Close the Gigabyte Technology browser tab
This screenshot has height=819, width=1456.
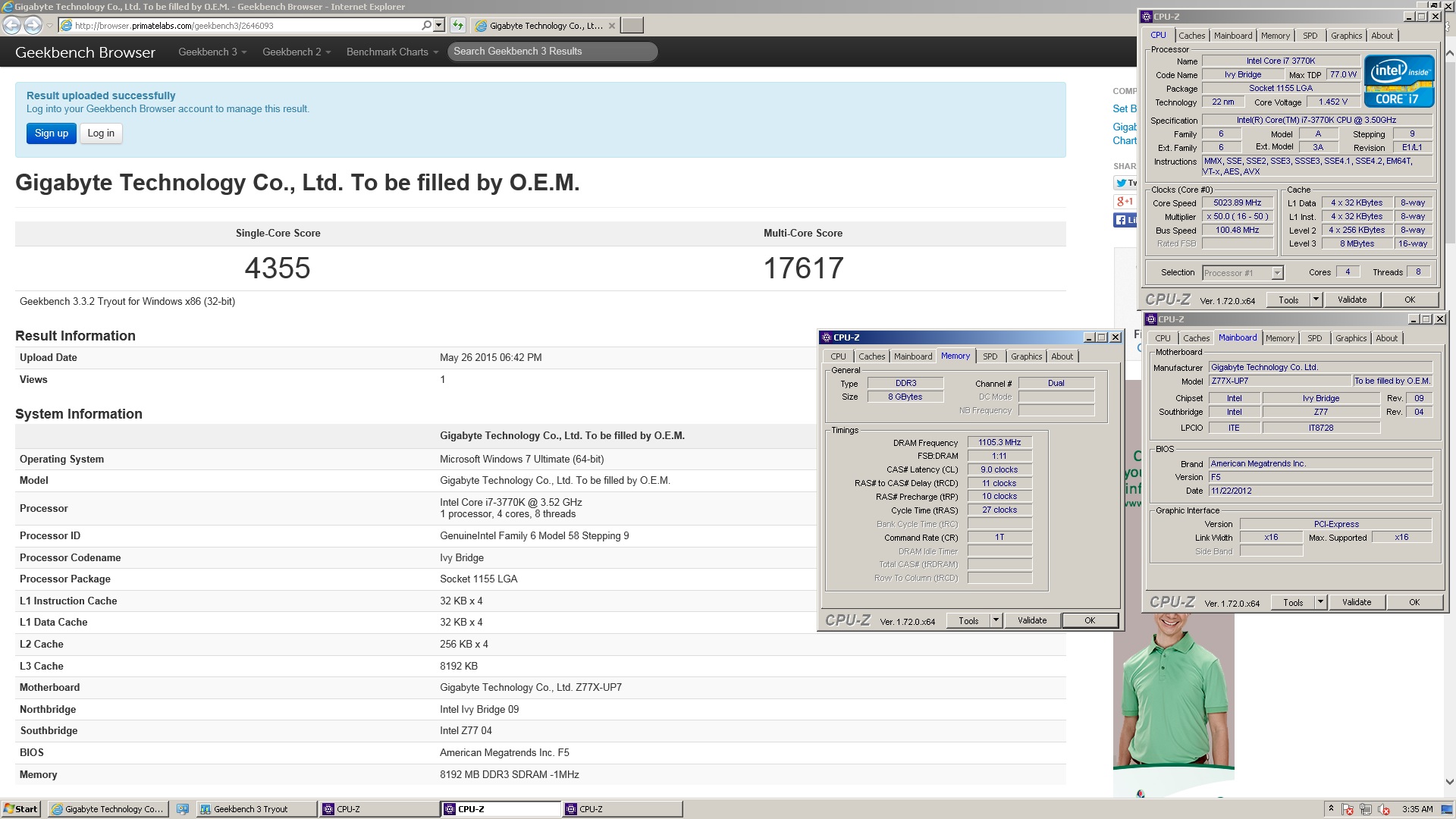click(612, 26)
